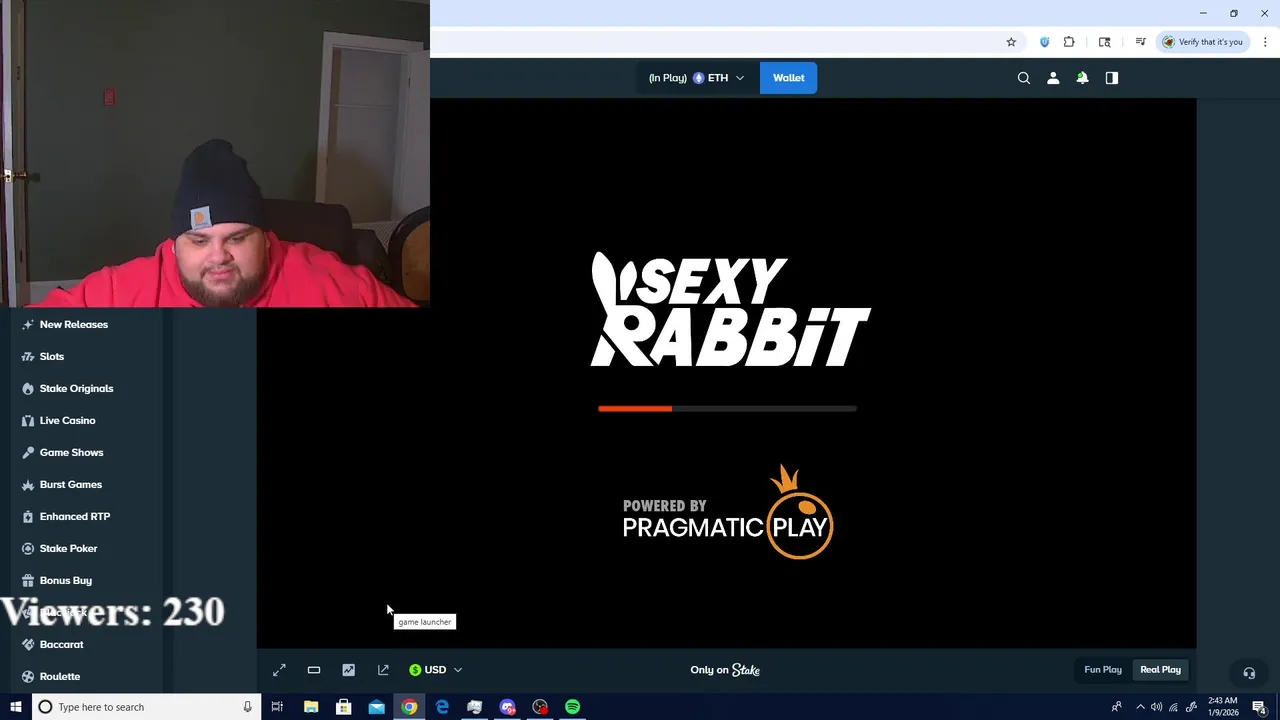This screenshot has height=720, width=1280.
Task: Select Real Play mode
Action: (x=1160, y=670)
